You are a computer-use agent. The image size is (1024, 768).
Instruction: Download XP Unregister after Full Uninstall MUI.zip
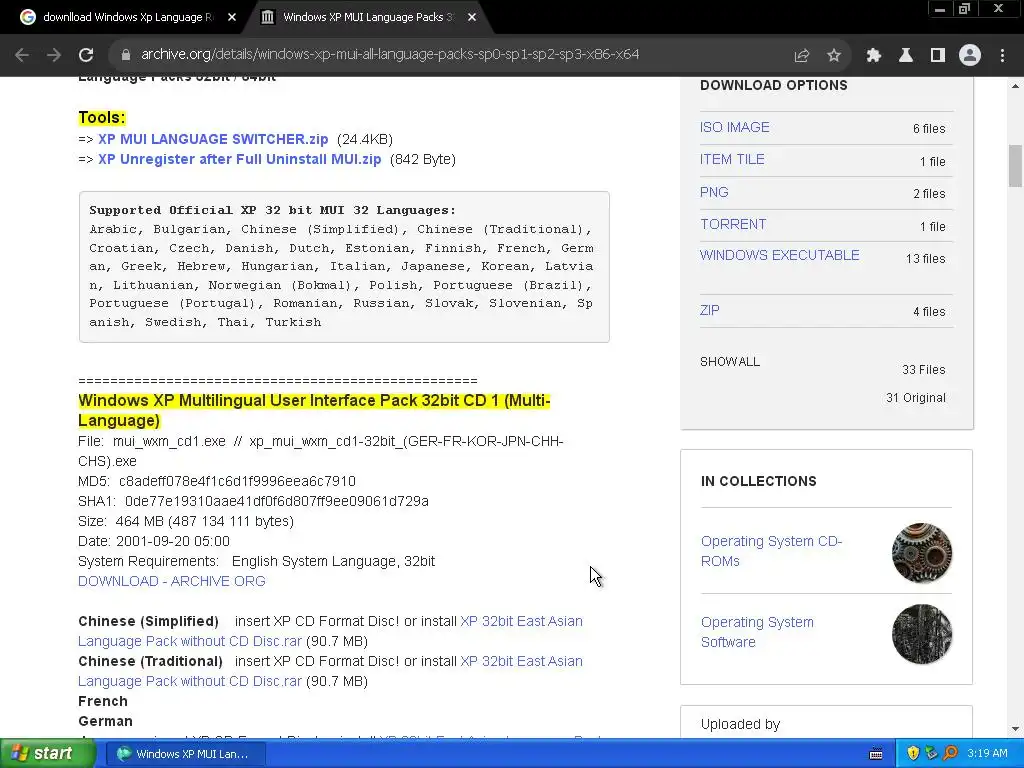[240, 159]
